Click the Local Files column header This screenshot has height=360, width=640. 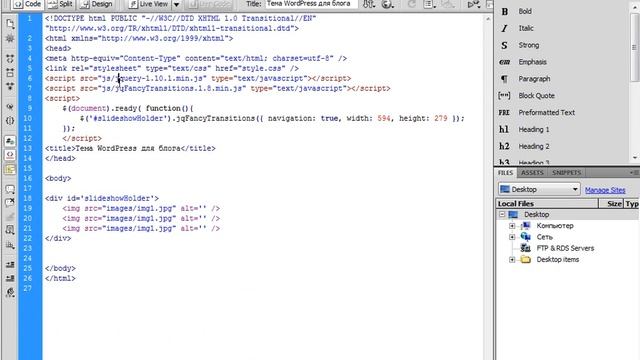[x=547, y=203]
